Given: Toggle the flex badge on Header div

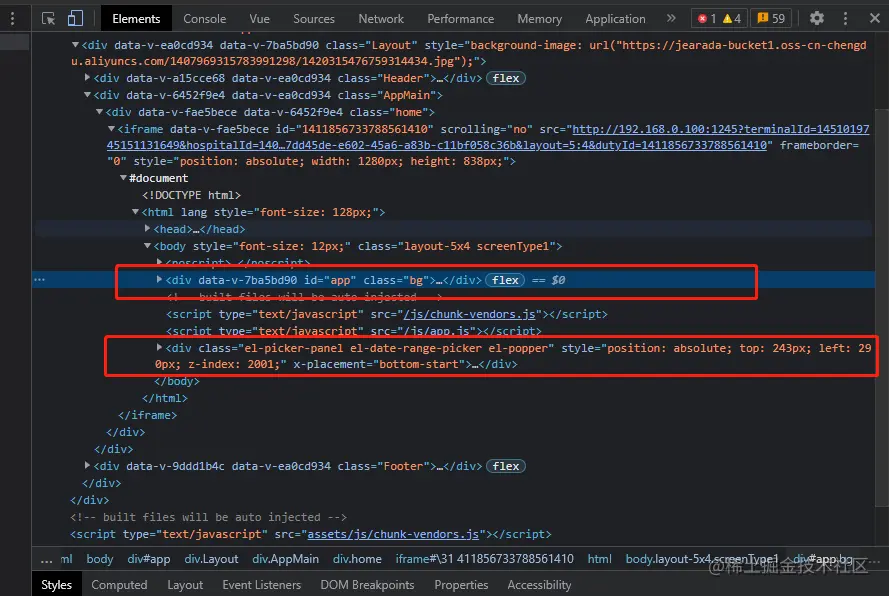Looking at the screenshot, I should [x=506, y=78].
